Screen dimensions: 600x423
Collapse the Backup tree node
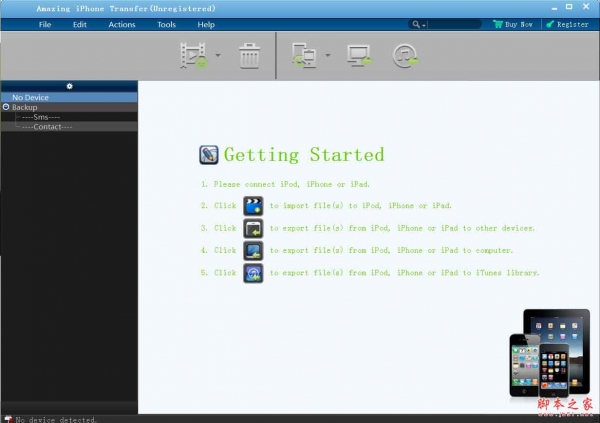point(6,107)
